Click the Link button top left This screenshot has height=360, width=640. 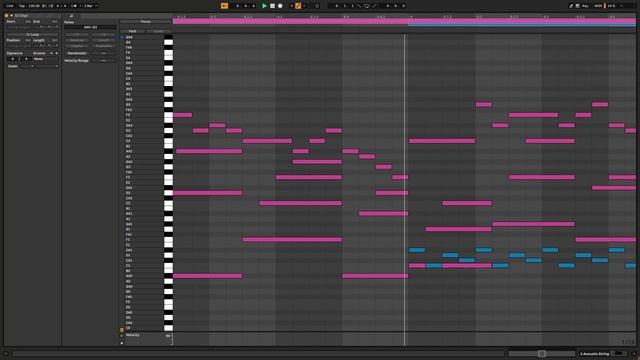10,6
